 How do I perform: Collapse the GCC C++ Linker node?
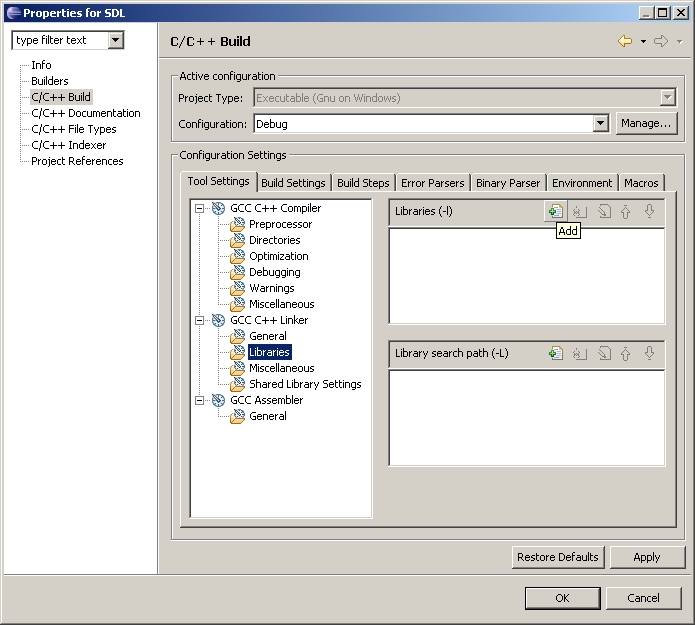coord(199,320)
